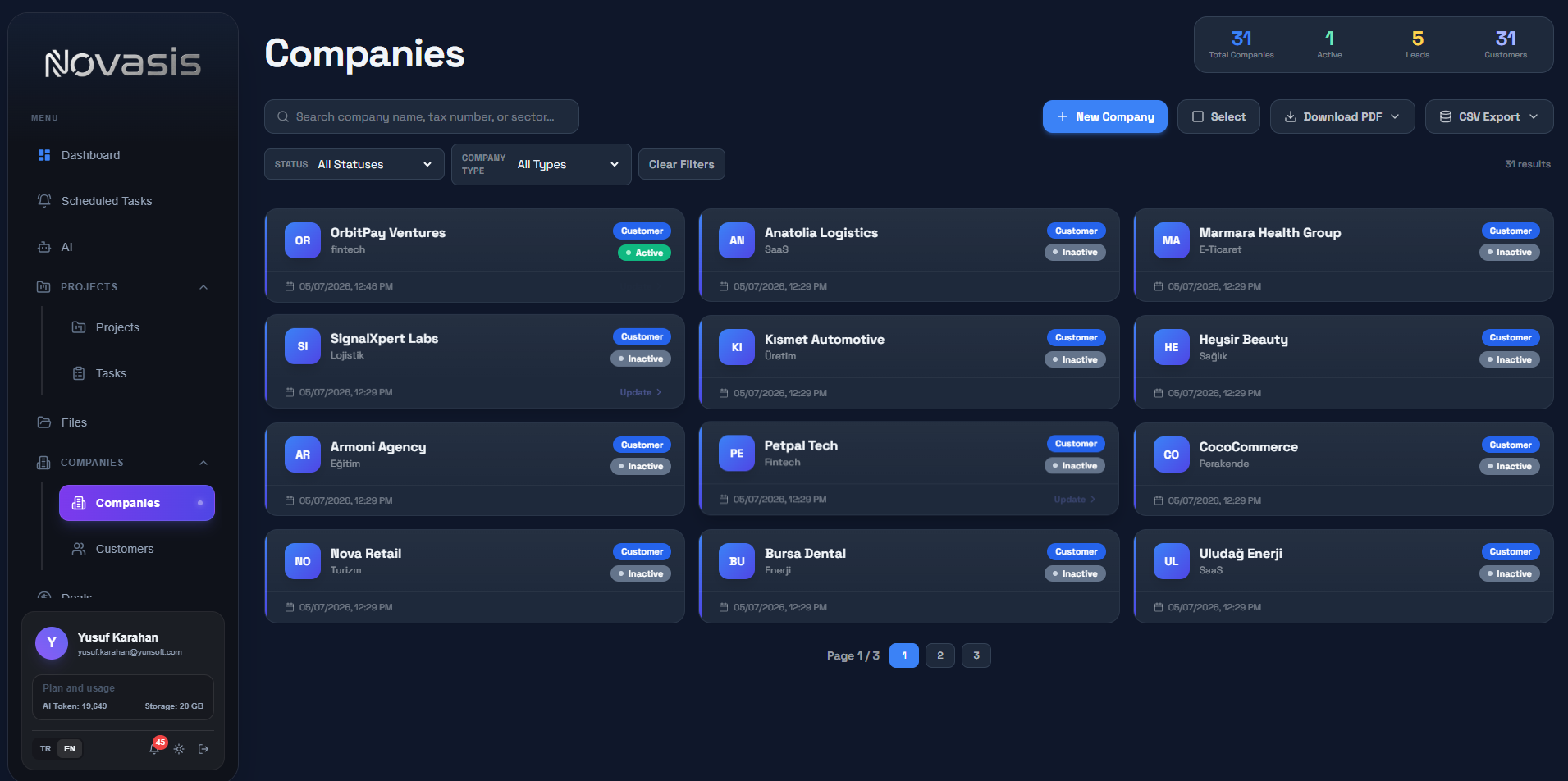This screenshot has height=781, width=1568.
Task: Click the Active badge on OrbitPay Ventures
Action: [x=644, y=253]
